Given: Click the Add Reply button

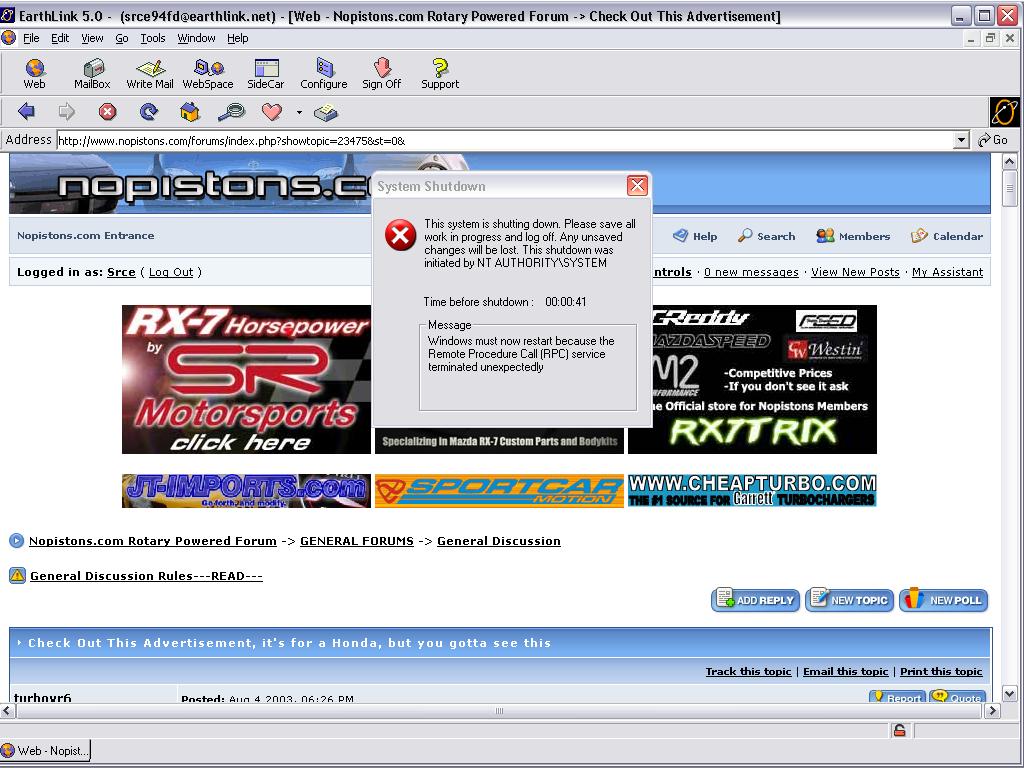Looking at the screenshot, I should (x=756, y=600).
